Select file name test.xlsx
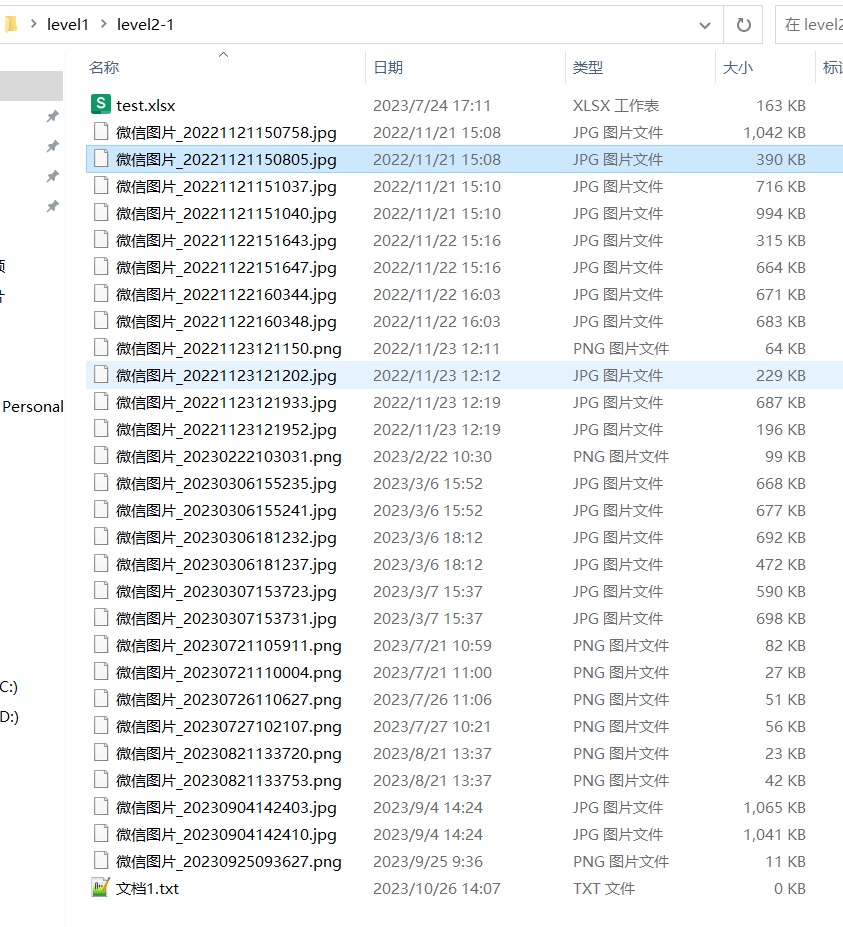 coord(145,105)
